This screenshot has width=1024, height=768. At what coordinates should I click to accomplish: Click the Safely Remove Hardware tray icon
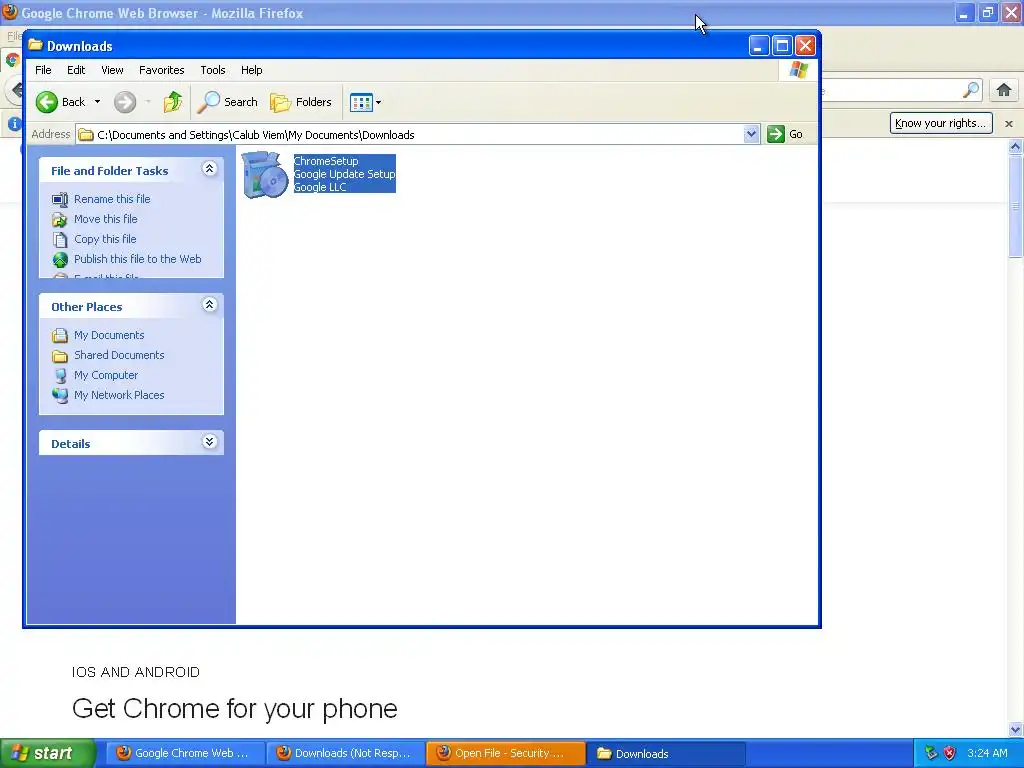pyautogui.click(x=931, y=753)
